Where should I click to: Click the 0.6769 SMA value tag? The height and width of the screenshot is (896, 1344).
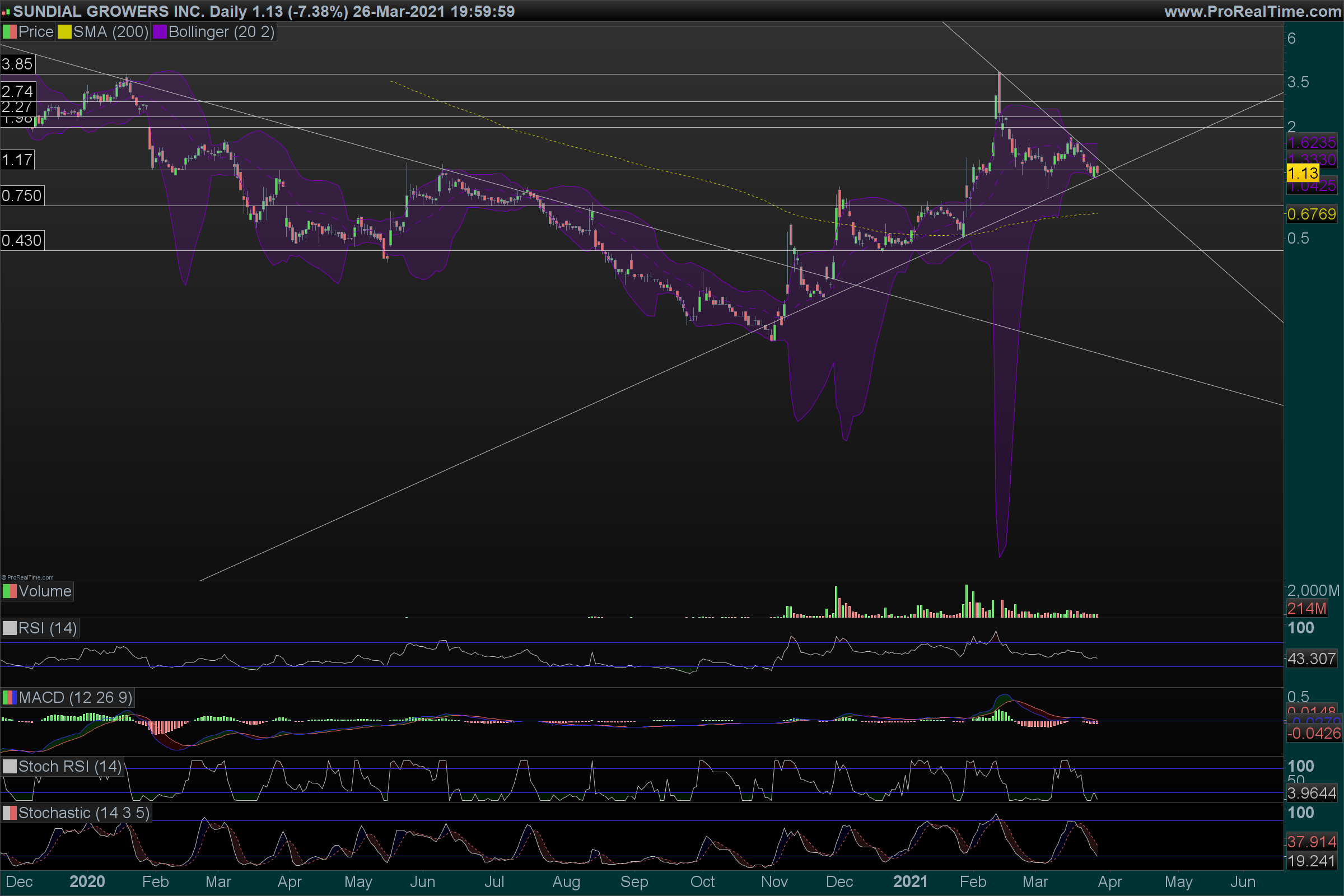point(1311,214)
